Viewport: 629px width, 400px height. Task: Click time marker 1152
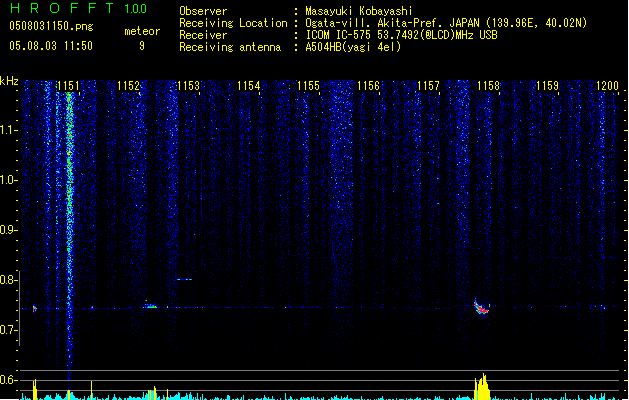click(x=128, y=86)
